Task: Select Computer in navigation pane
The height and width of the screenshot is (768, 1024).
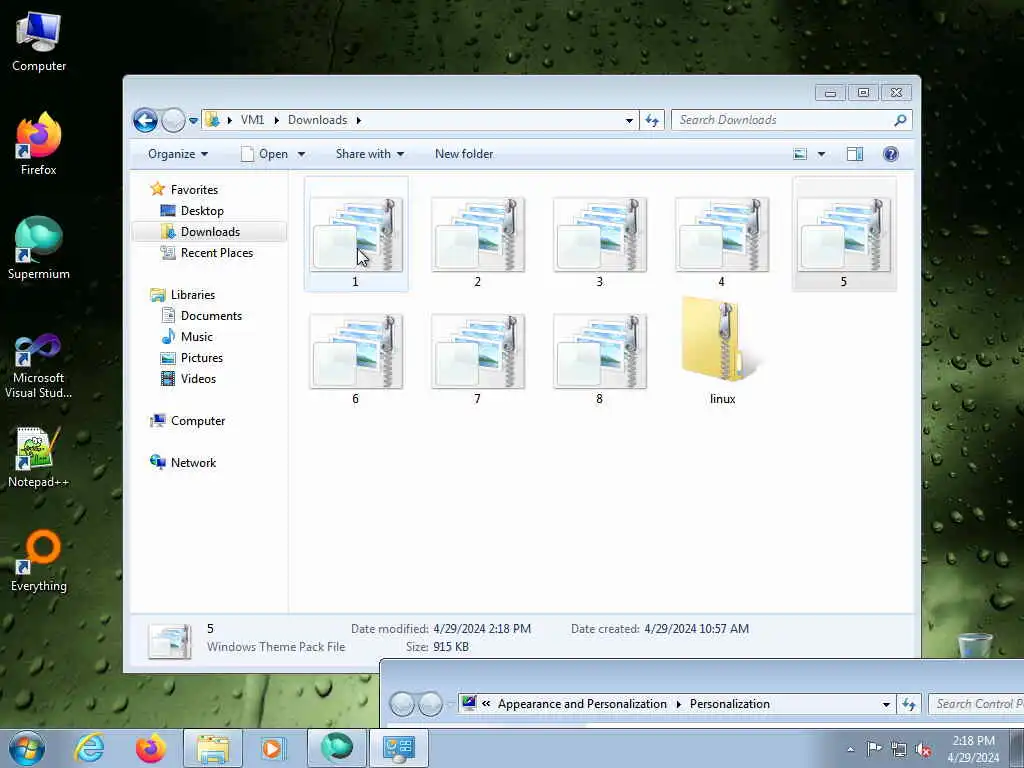Action: pos(197,421)
